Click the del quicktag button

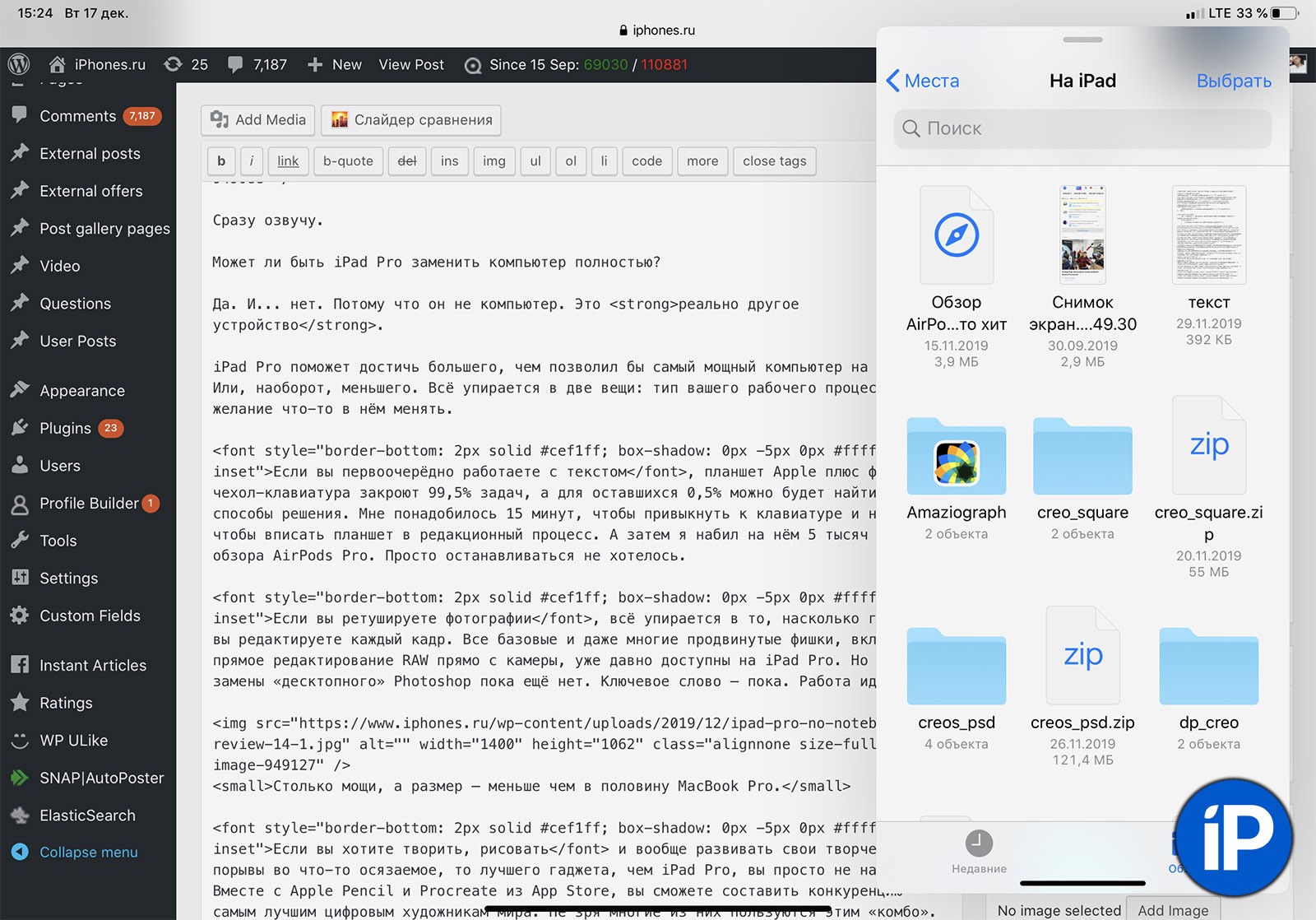[x=407, y=161]
